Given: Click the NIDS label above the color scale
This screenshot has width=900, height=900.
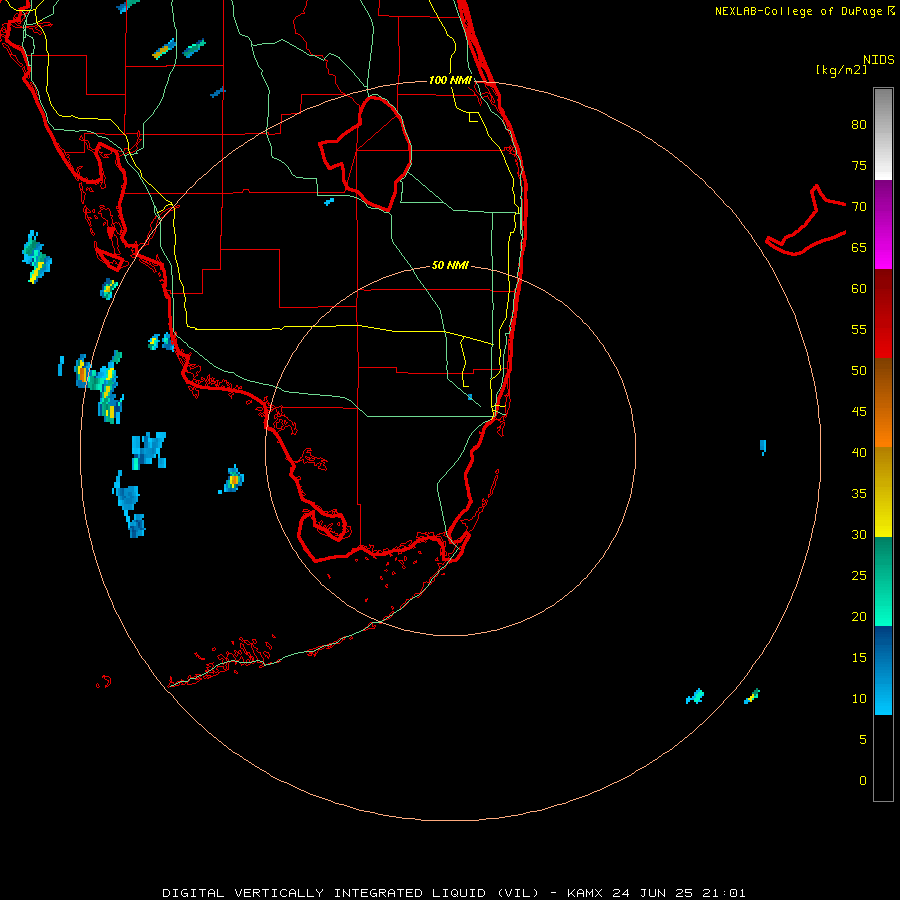Looking at the screenshot, I should [x=879, y=60].
